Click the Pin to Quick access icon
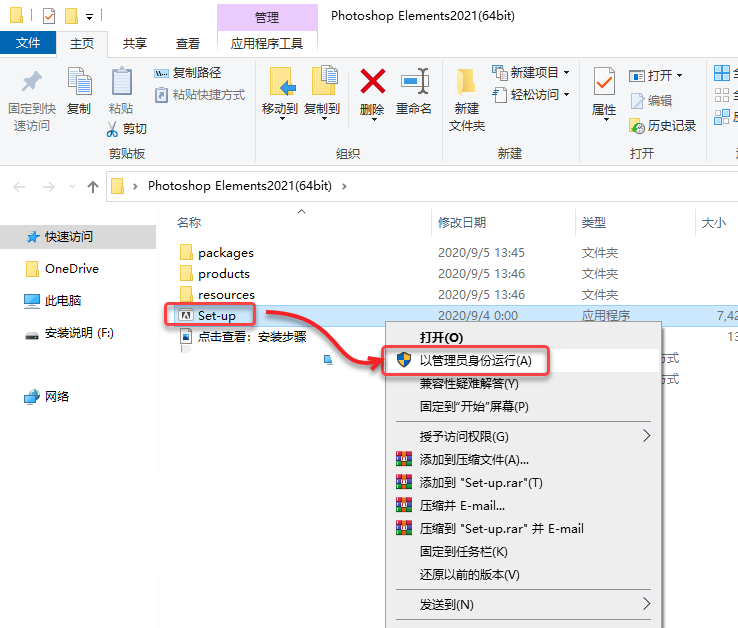Image resolution: width=738 pixels, height=628 pixels. (32, 81)
